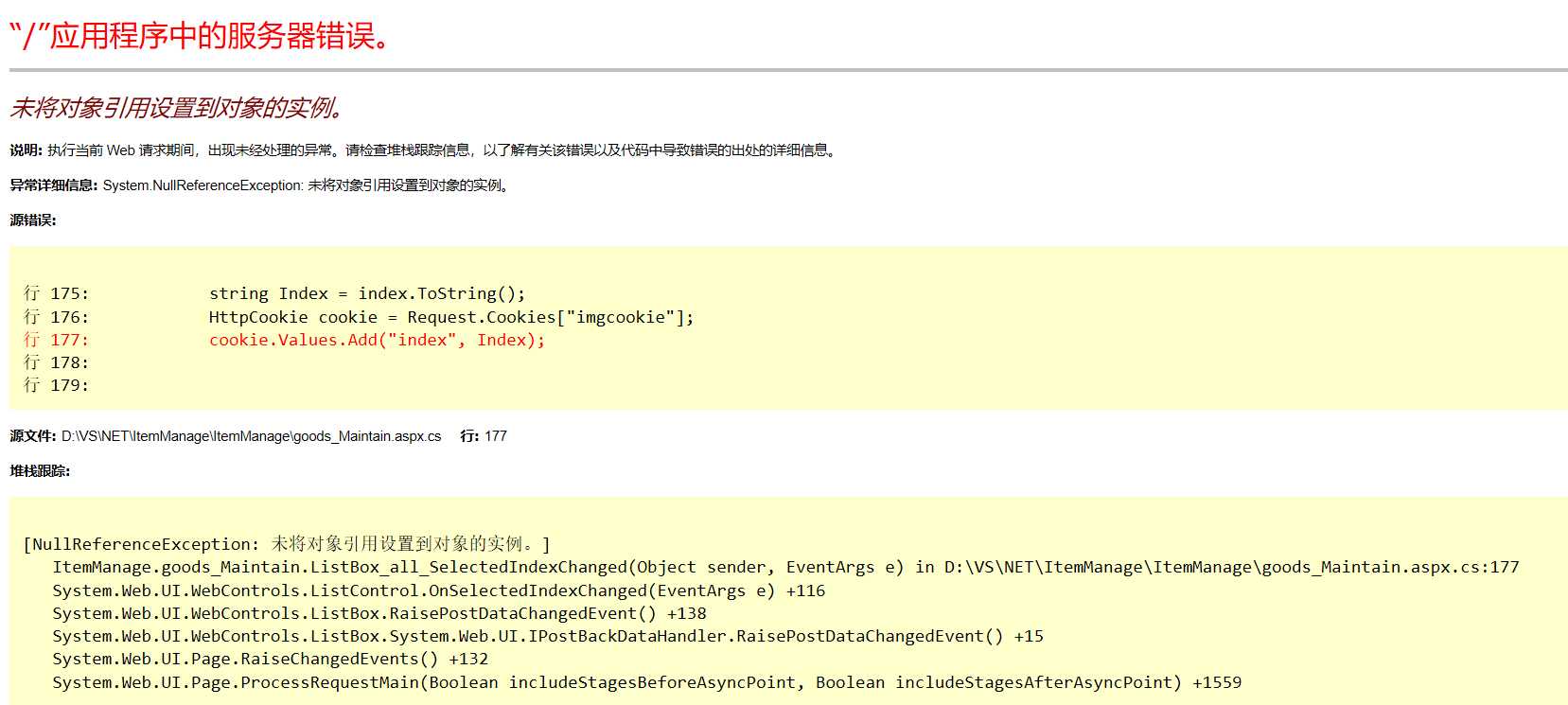Click the 堆栈跟踪 stack trace label
Screen dimensions: 1568x705
pyautogui.click(x=40, y=471)
